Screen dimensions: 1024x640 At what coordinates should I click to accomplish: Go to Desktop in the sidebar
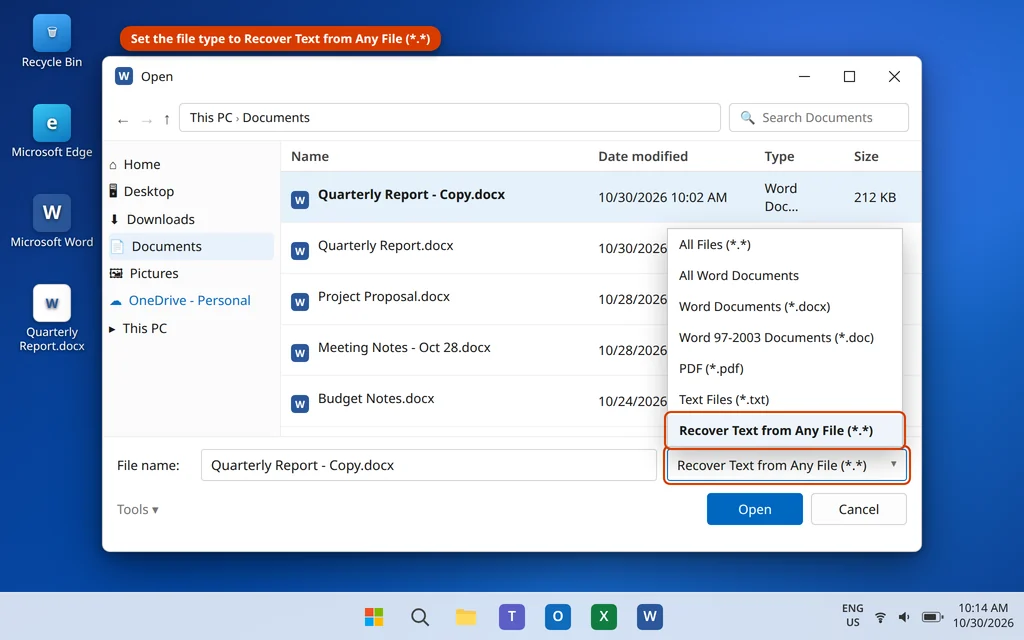tap(191, 191)
